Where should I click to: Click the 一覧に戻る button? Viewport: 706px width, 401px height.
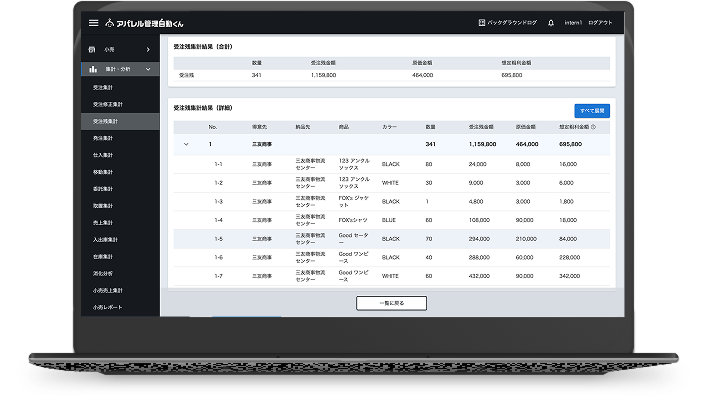point(391,302)
